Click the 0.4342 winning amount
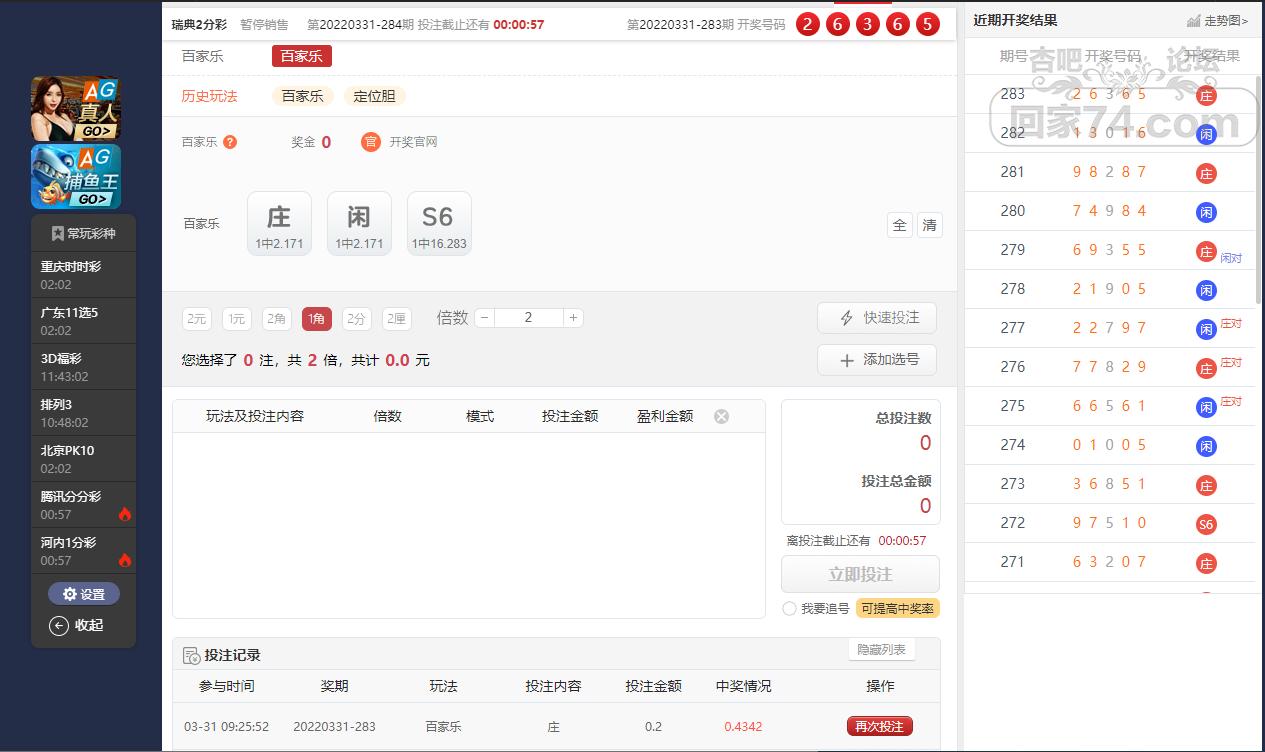The width and height of the screenshot is (1265, 752). (743, 727)
